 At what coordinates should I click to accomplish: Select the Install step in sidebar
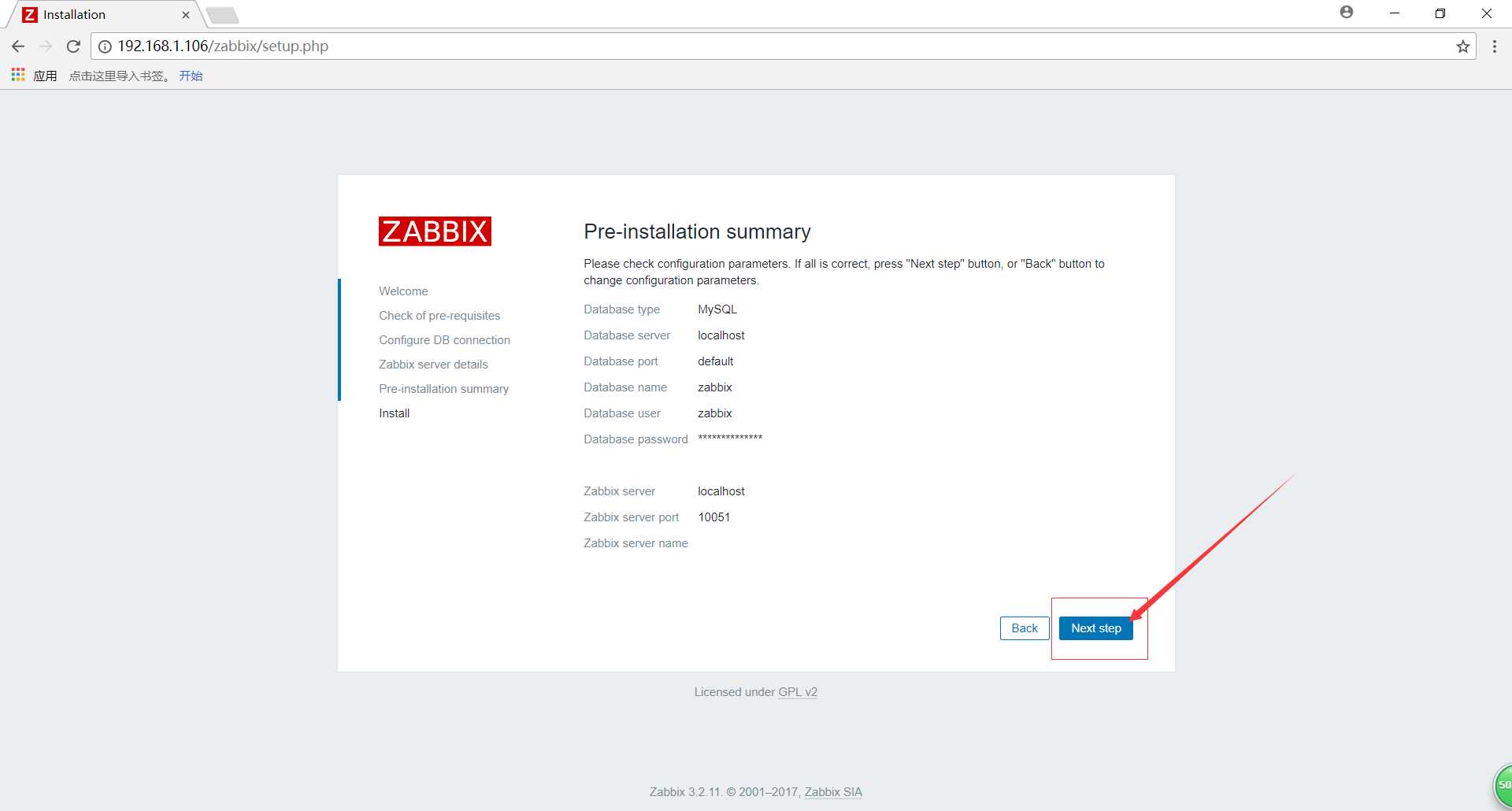[x=394, y=413]
